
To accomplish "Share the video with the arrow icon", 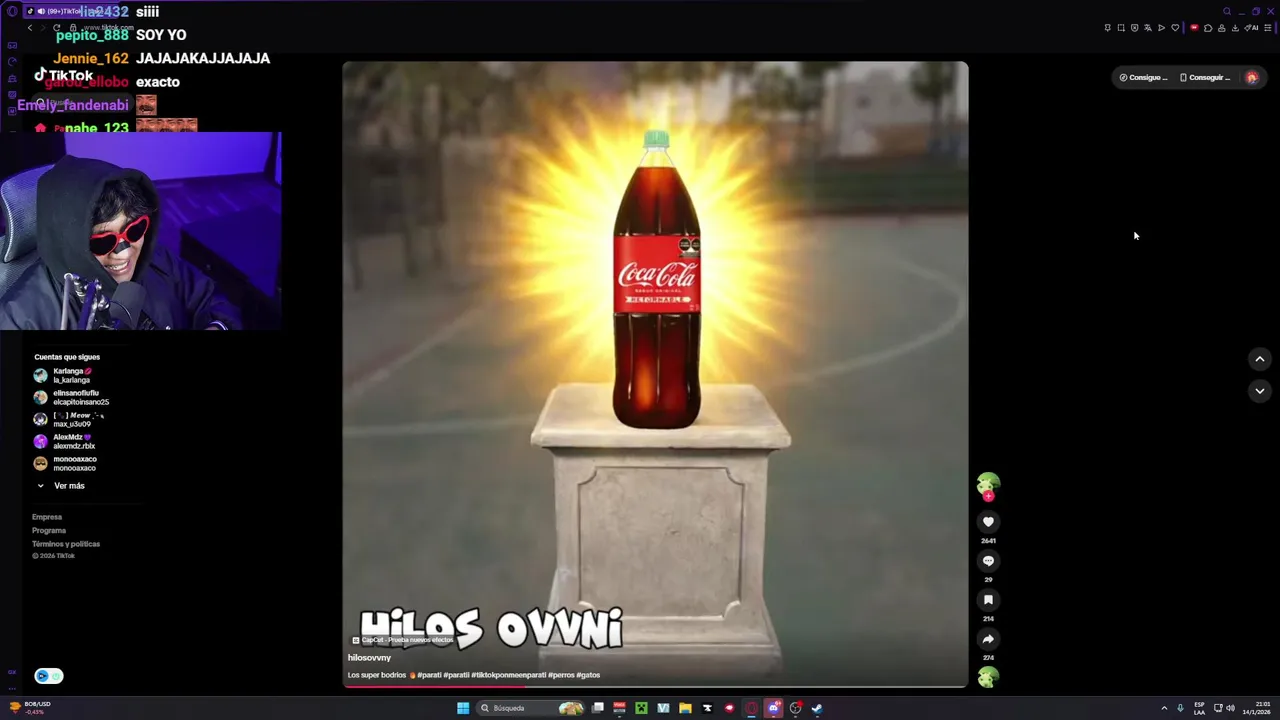I will 988,639.
